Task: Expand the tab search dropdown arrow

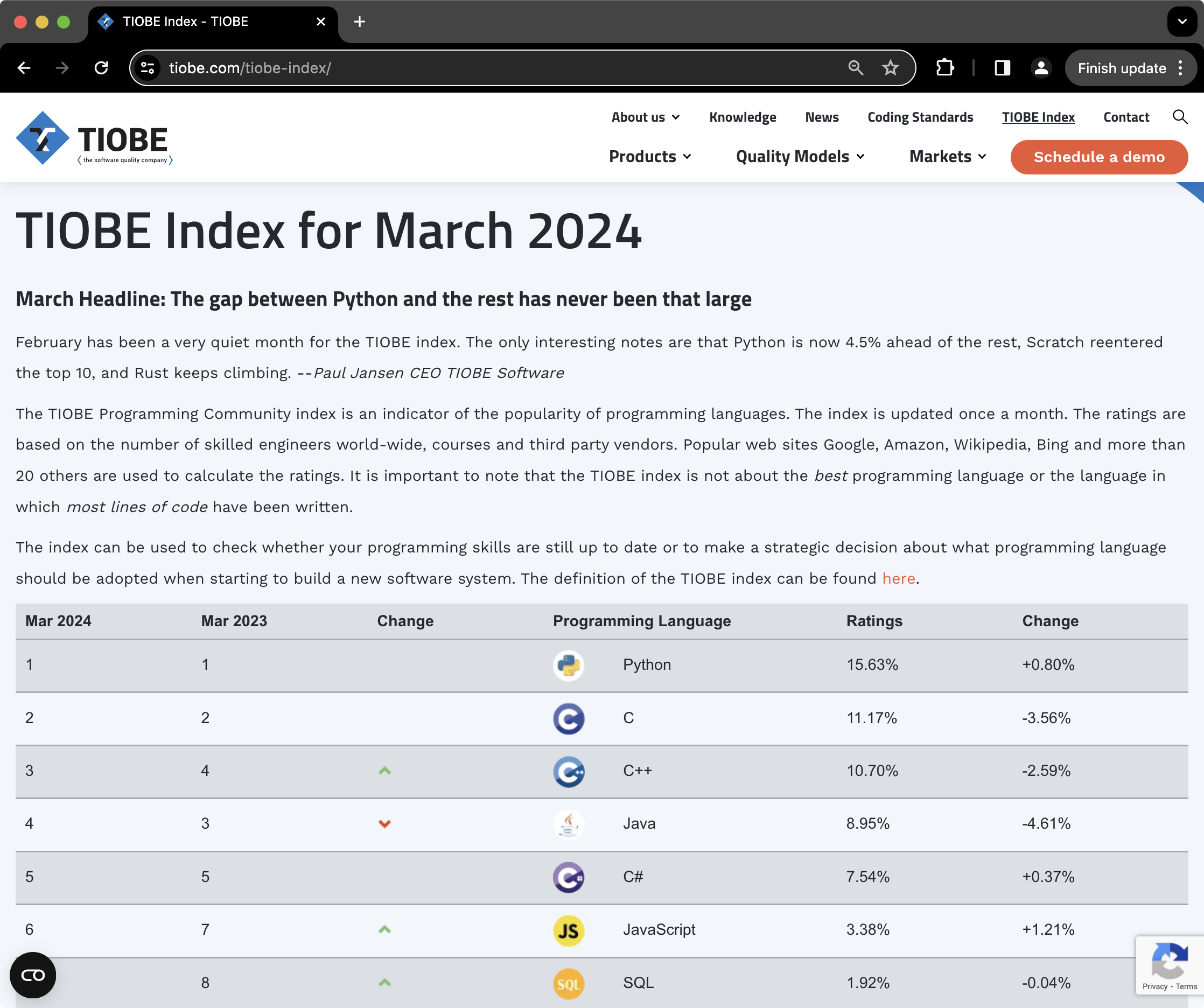Action: [x=1182, y=22]
